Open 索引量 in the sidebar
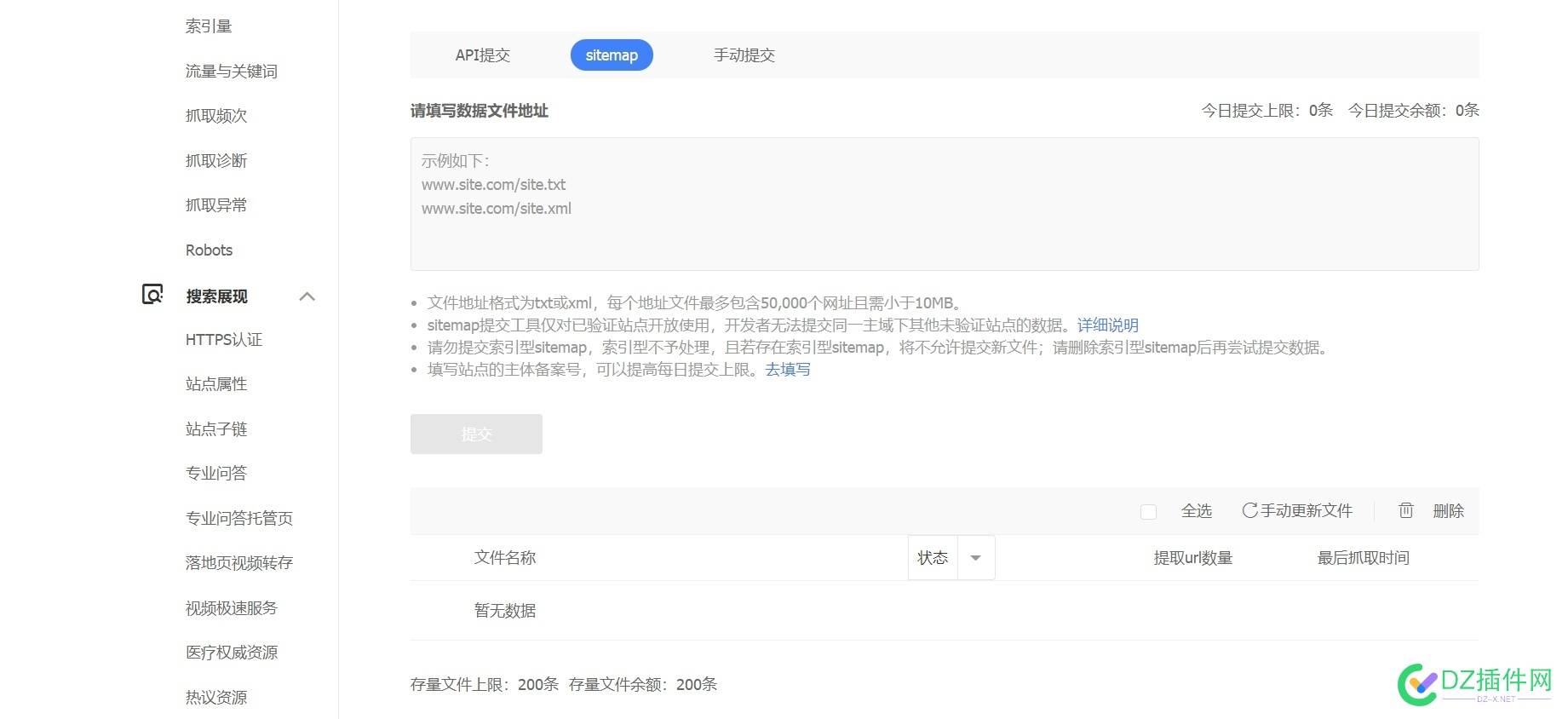This screenshot has width=1568, height=719. tap(209, 26)
